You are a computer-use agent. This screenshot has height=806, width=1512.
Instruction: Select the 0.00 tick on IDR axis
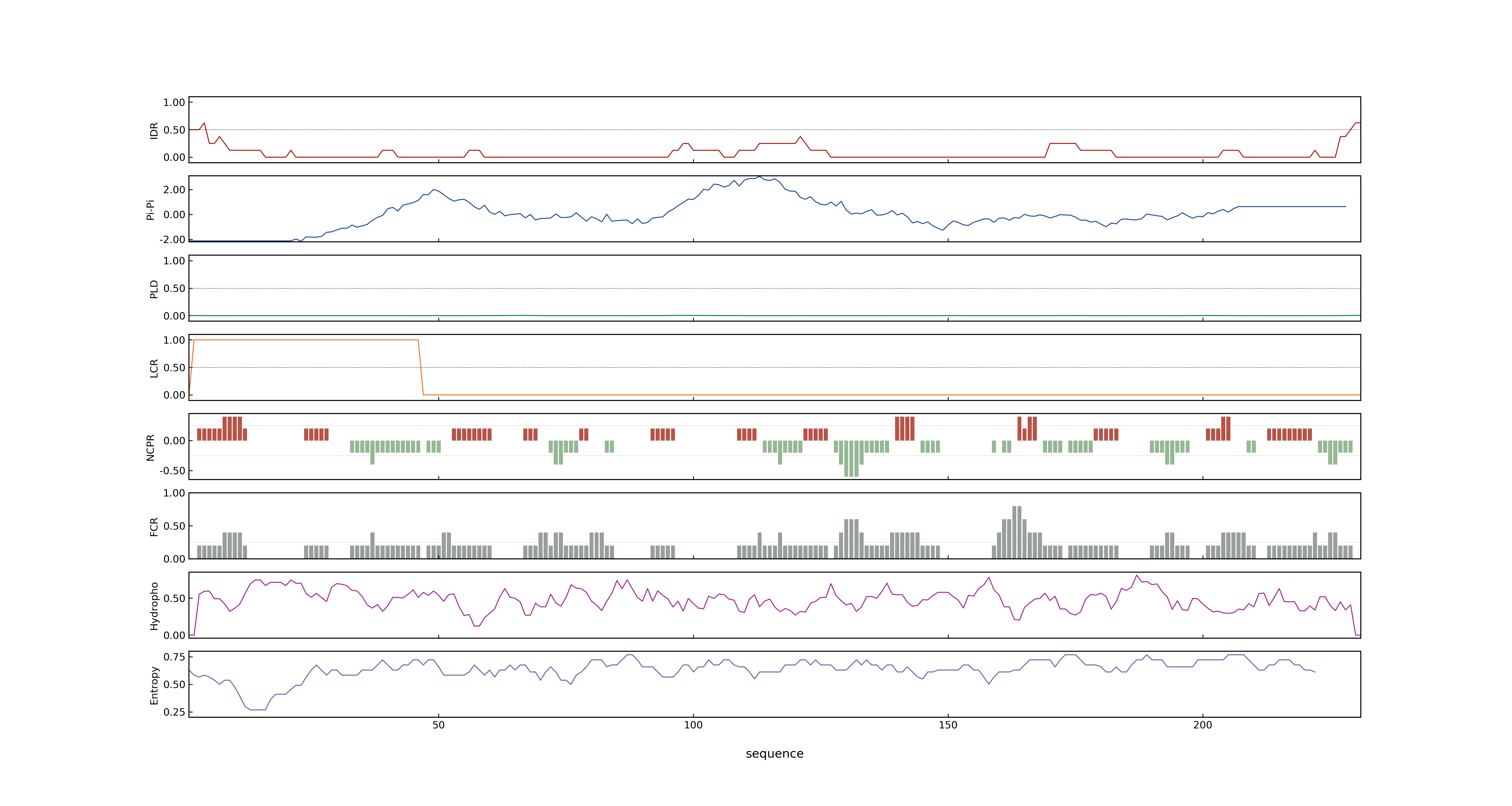click(x=174, y=157)
